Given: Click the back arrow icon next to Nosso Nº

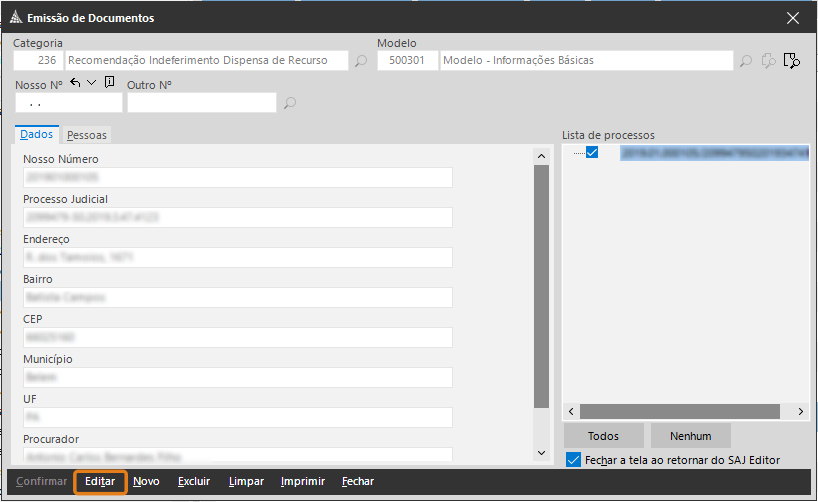Looking at the screenshot, I should (75, 83).
